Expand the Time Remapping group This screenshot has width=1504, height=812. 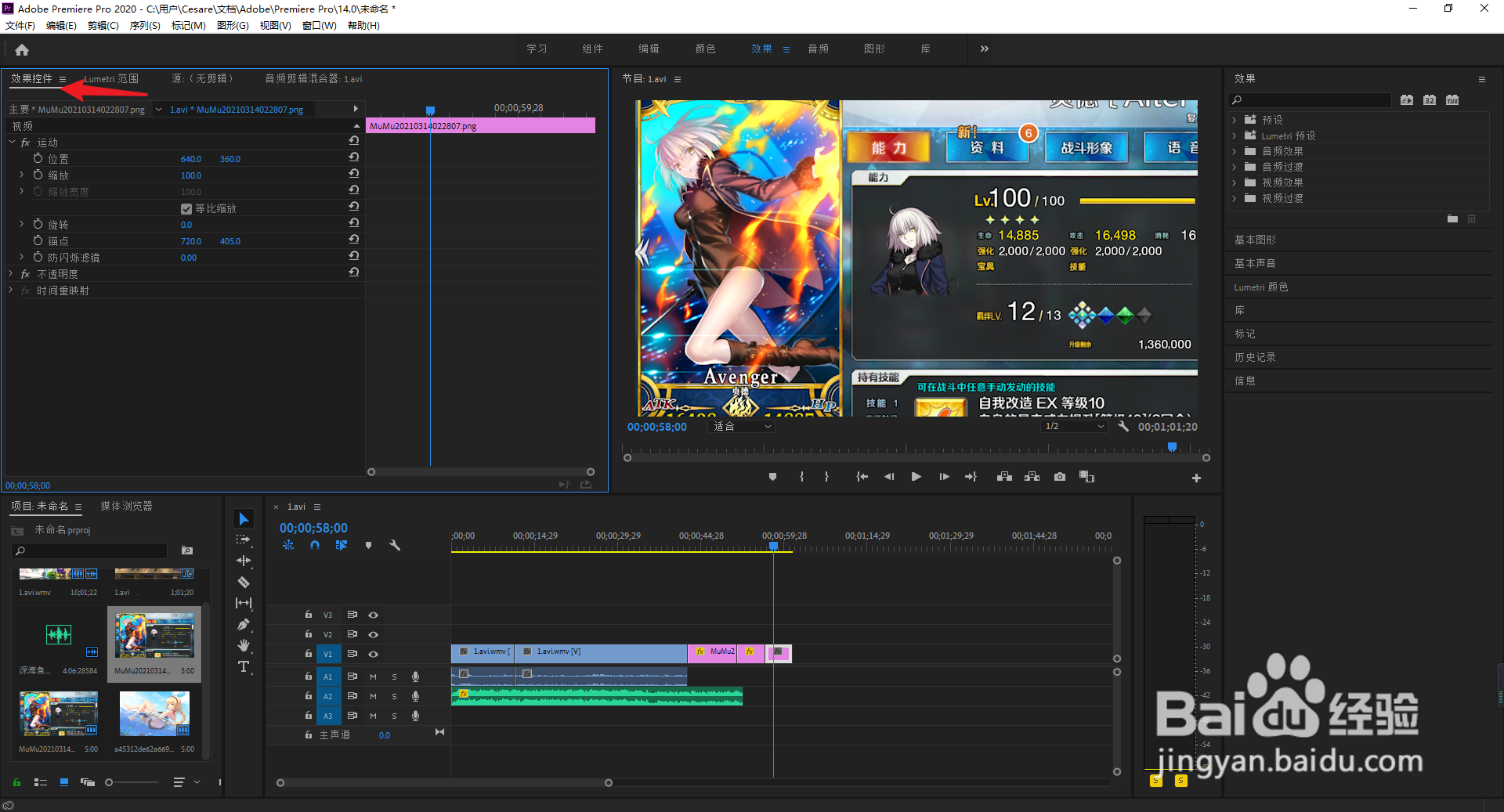click(x=12, y=290)
